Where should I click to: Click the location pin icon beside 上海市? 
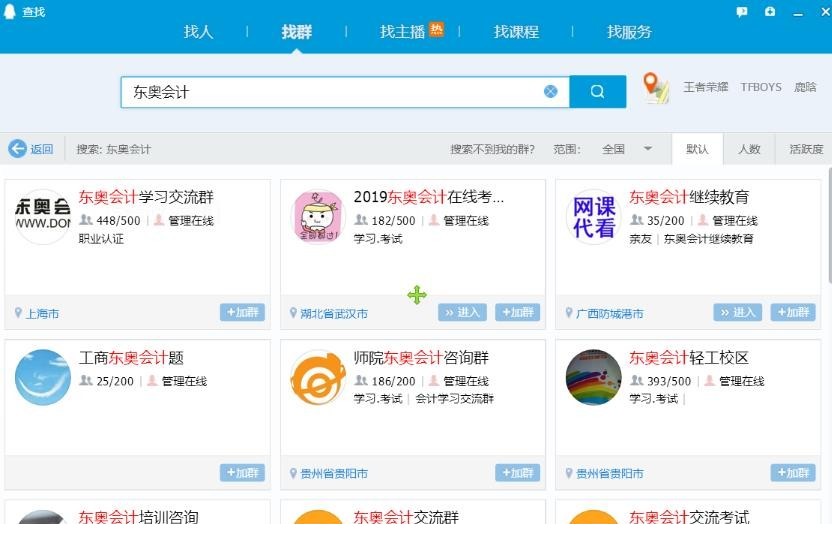pyautogui.click(x=19, y=313)
